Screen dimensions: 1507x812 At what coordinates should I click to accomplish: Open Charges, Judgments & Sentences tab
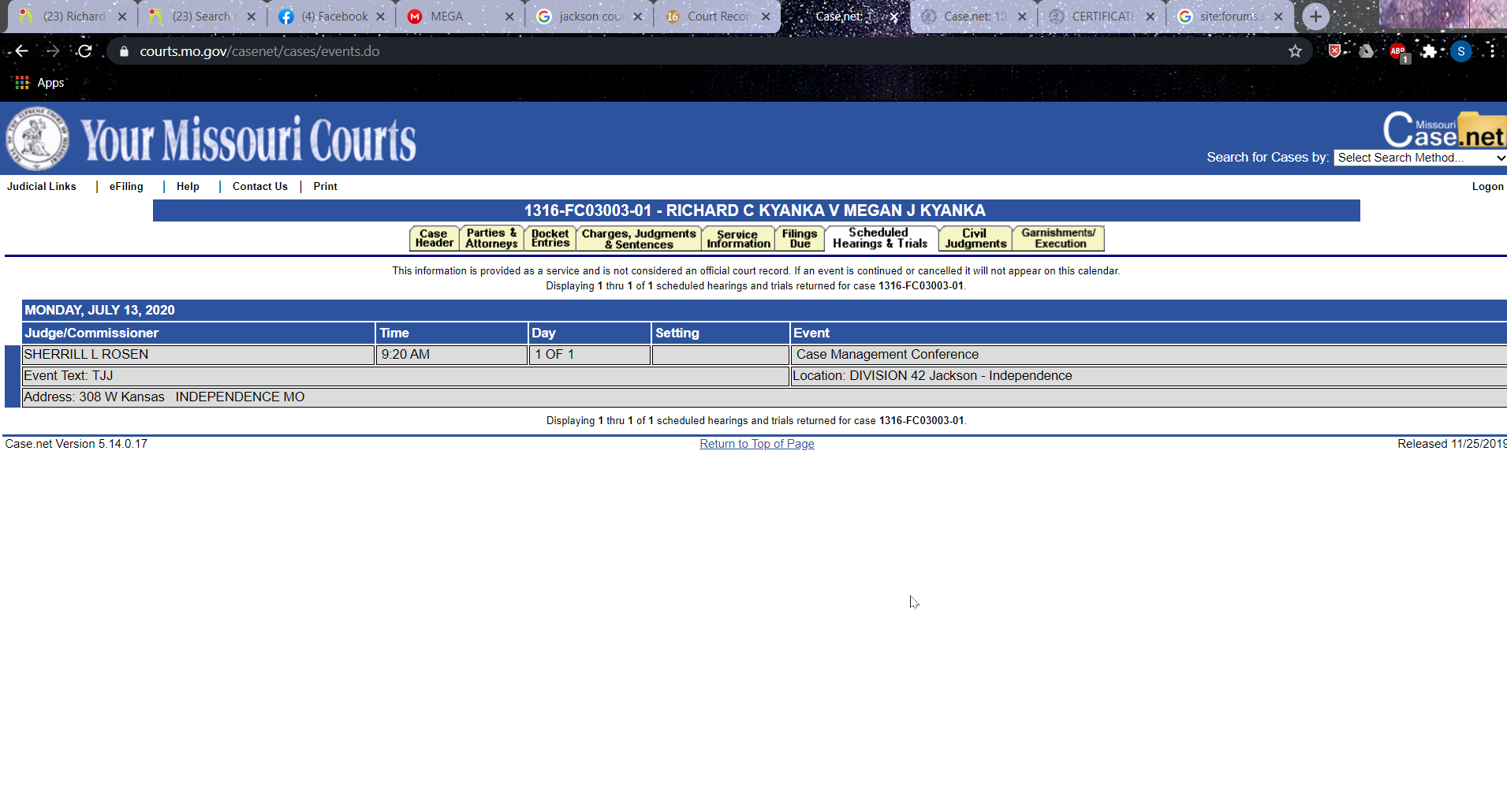tap(639, 239)
